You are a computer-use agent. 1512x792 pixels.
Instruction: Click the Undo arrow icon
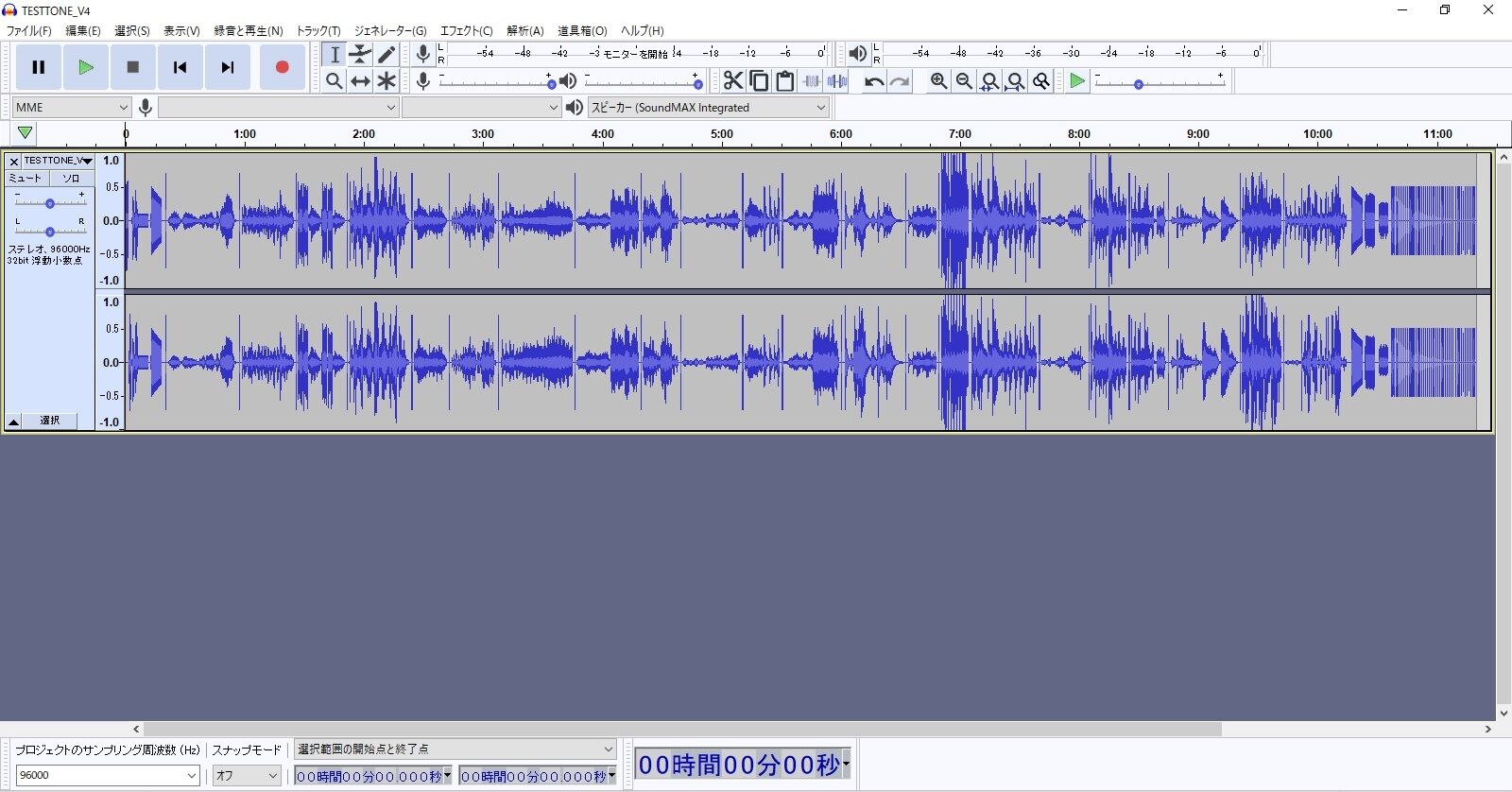874,81
